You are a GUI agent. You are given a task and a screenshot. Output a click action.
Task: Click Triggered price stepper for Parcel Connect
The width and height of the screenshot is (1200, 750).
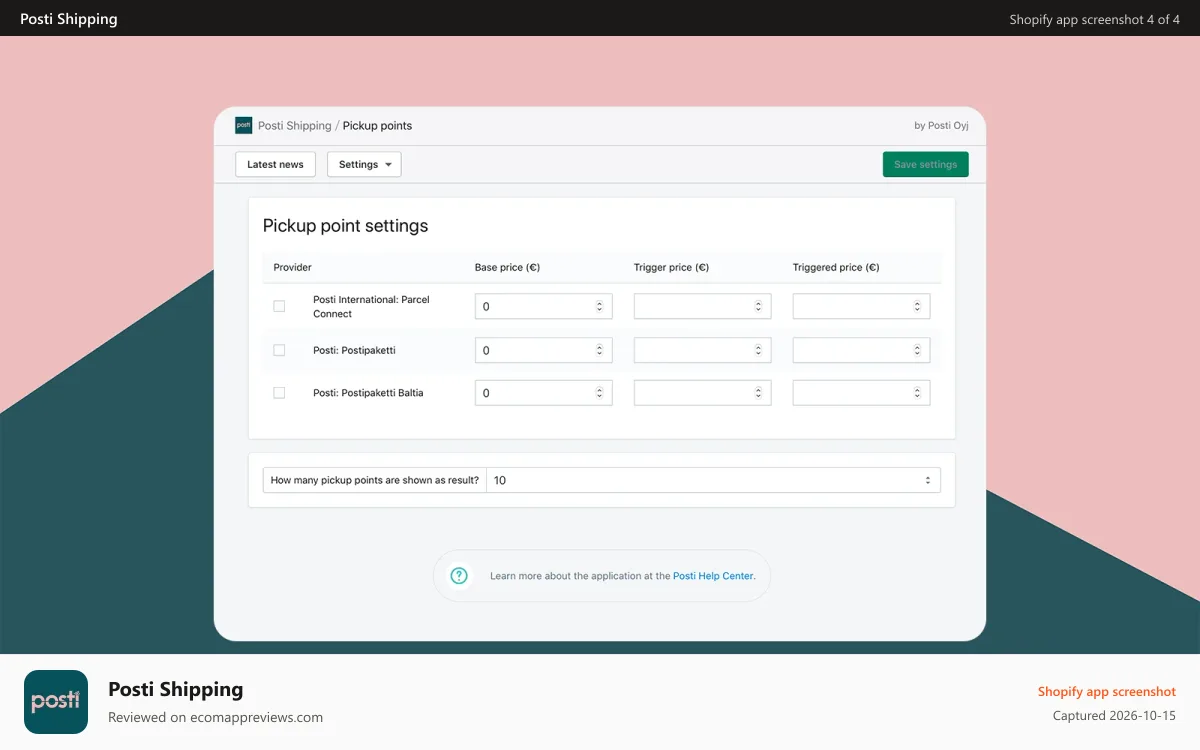(918, 306)
